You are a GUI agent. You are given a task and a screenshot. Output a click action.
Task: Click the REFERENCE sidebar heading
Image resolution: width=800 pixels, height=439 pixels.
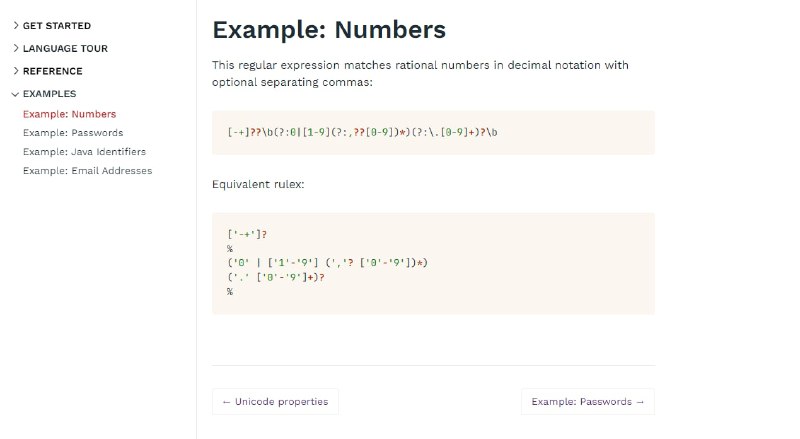[53, 71]
